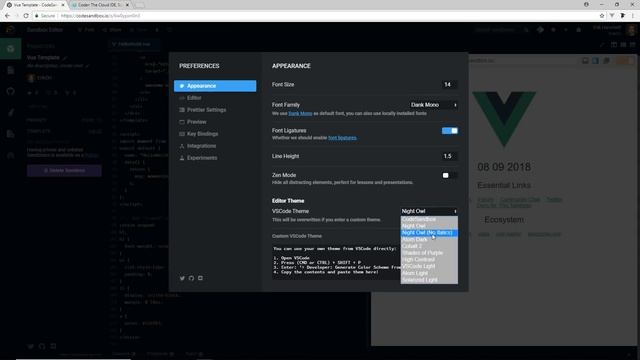Click the Appearance section icon
This screenshot has height=360, width=640.
(x=182, y=86)
